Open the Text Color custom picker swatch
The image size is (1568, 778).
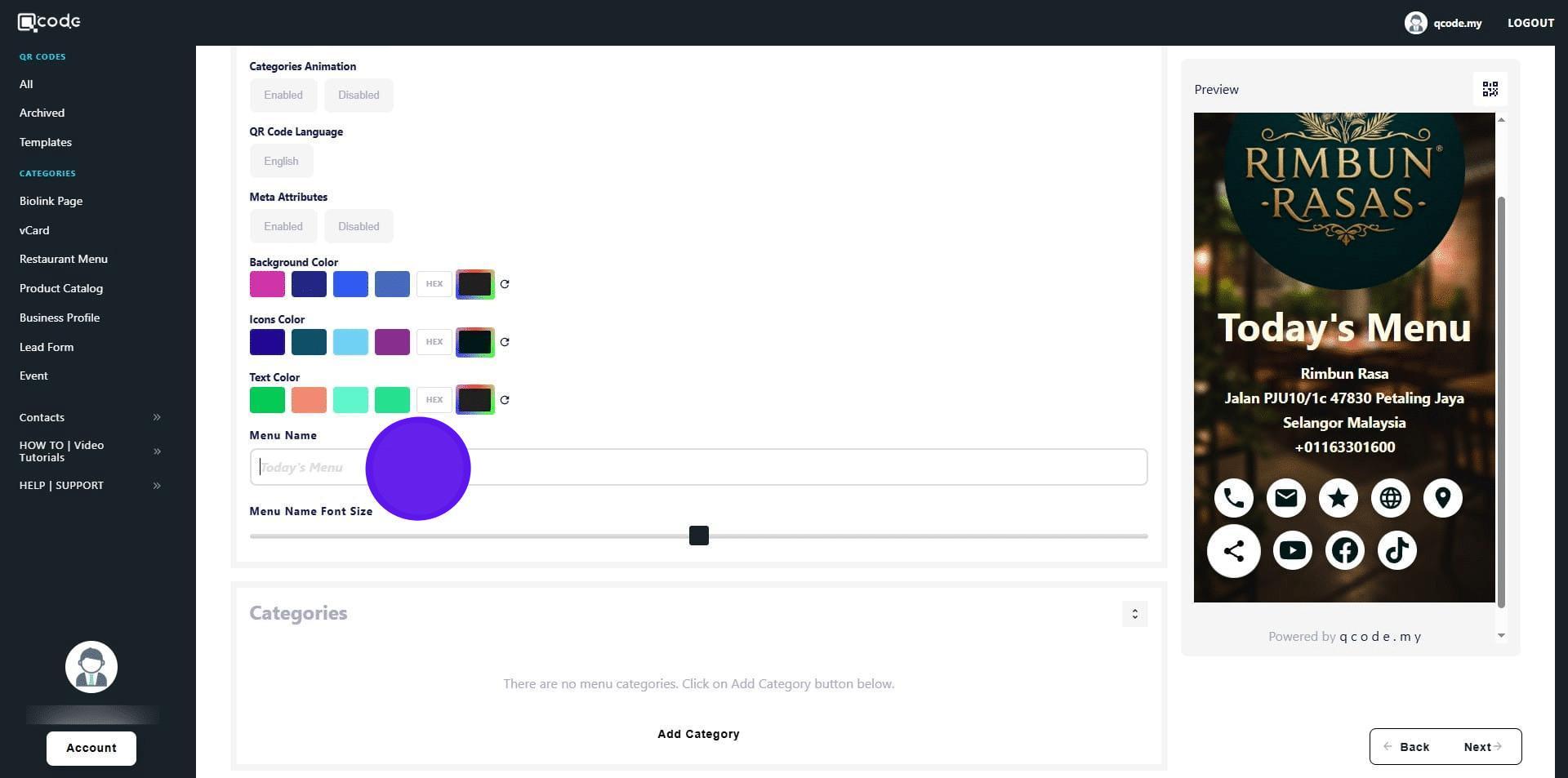475,400
